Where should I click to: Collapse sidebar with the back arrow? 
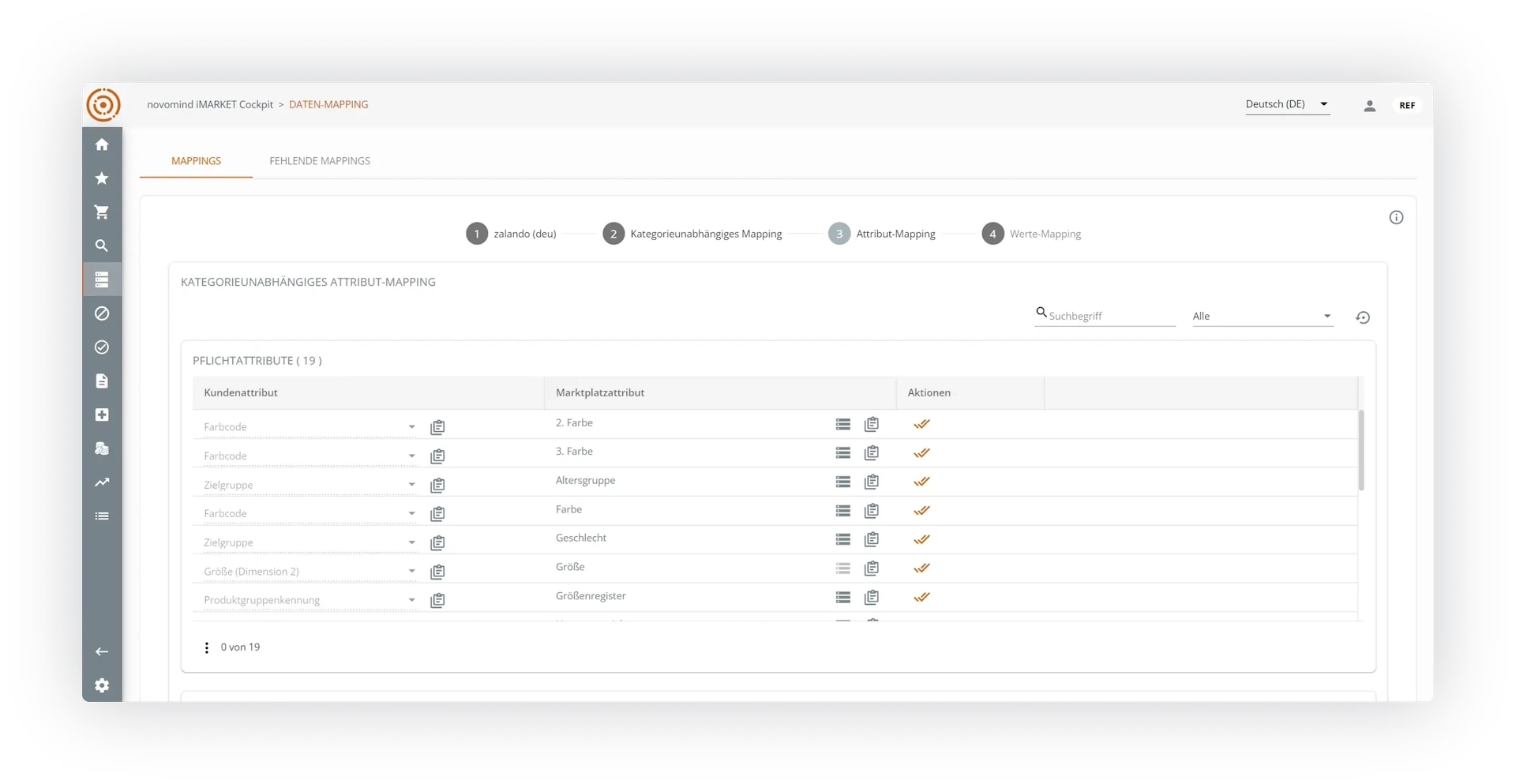tap(102, 651)
